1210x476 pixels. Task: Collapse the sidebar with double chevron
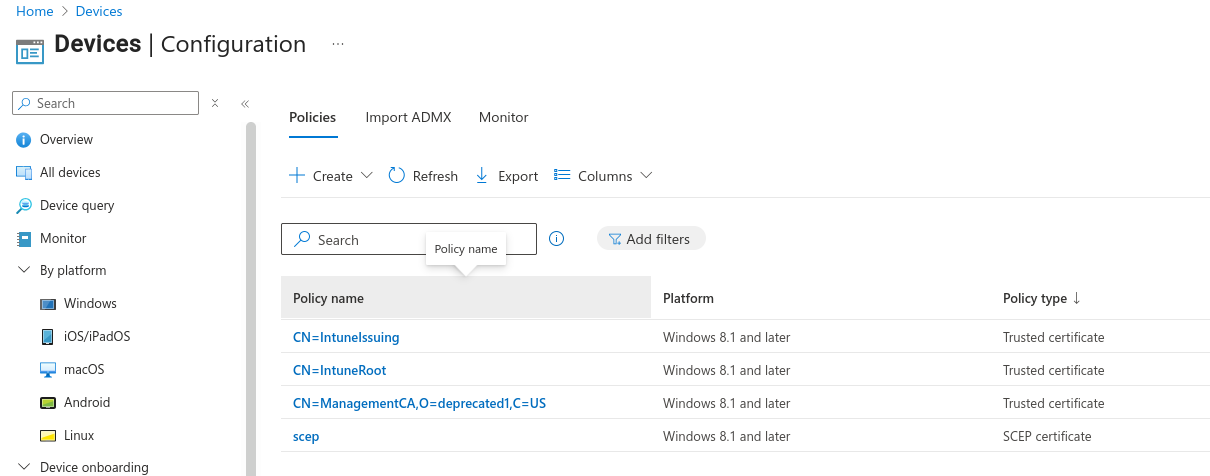(244, 103)
